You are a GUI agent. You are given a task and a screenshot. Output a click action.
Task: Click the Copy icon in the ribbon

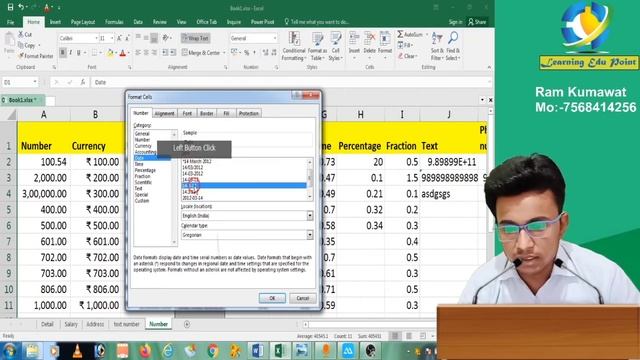(20, 45)
